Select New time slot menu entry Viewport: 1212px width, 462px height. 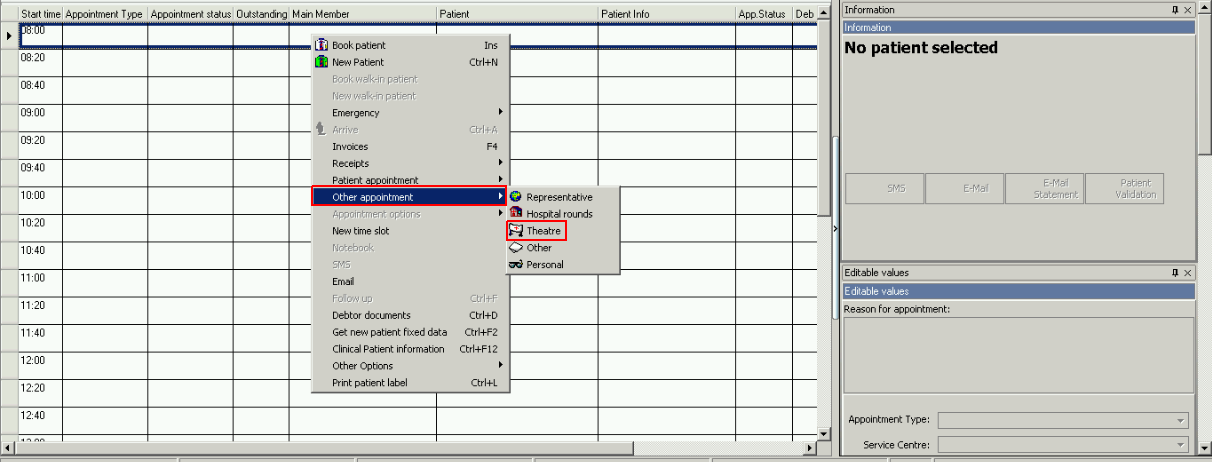pos(411,231)
